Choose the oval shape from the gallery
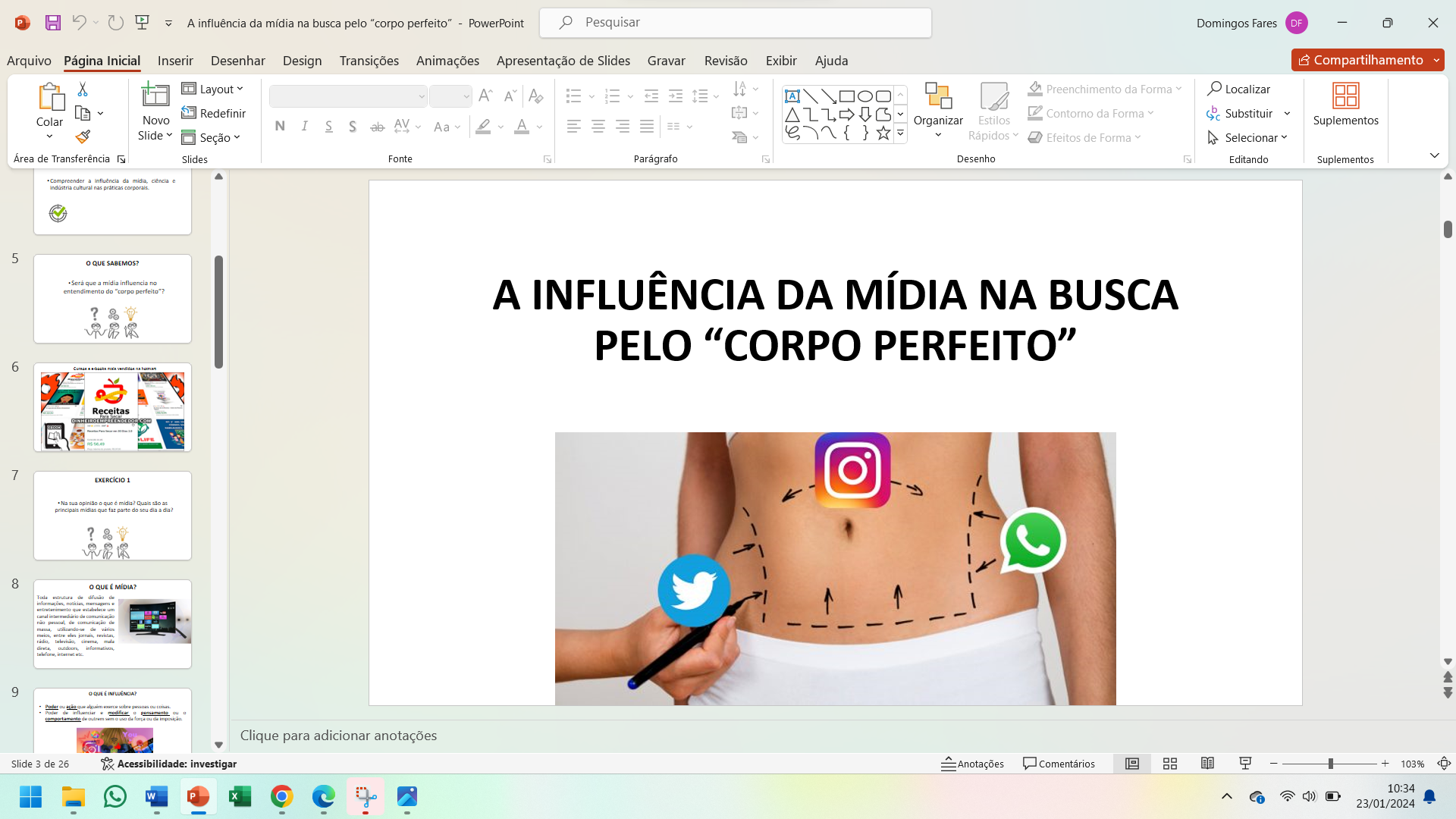1456x819 pixels. [865, 96]
